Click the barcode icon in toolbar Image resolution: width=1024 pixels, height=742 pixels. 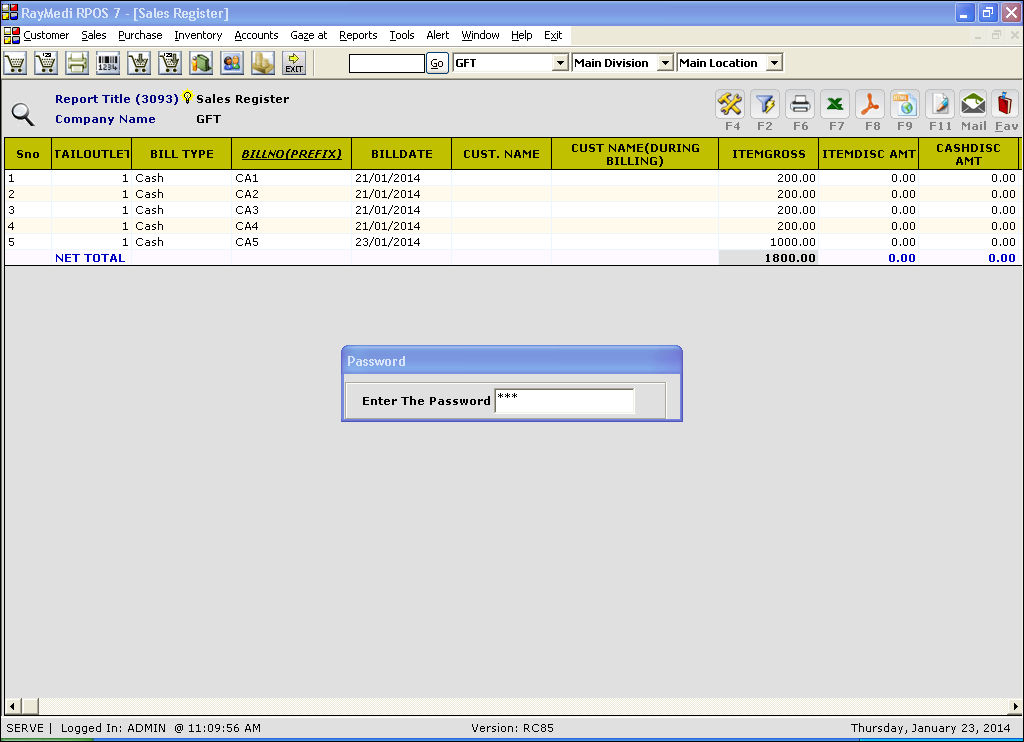[x=107, y=63]
